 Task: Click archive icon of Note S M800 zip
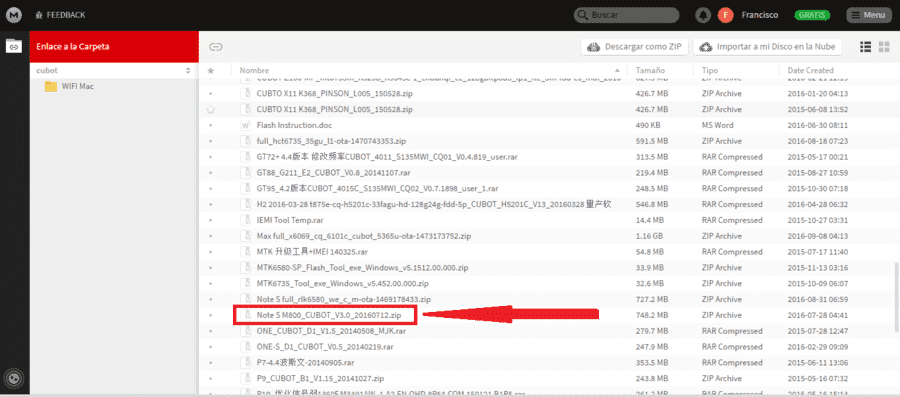[x=248, y=315]
